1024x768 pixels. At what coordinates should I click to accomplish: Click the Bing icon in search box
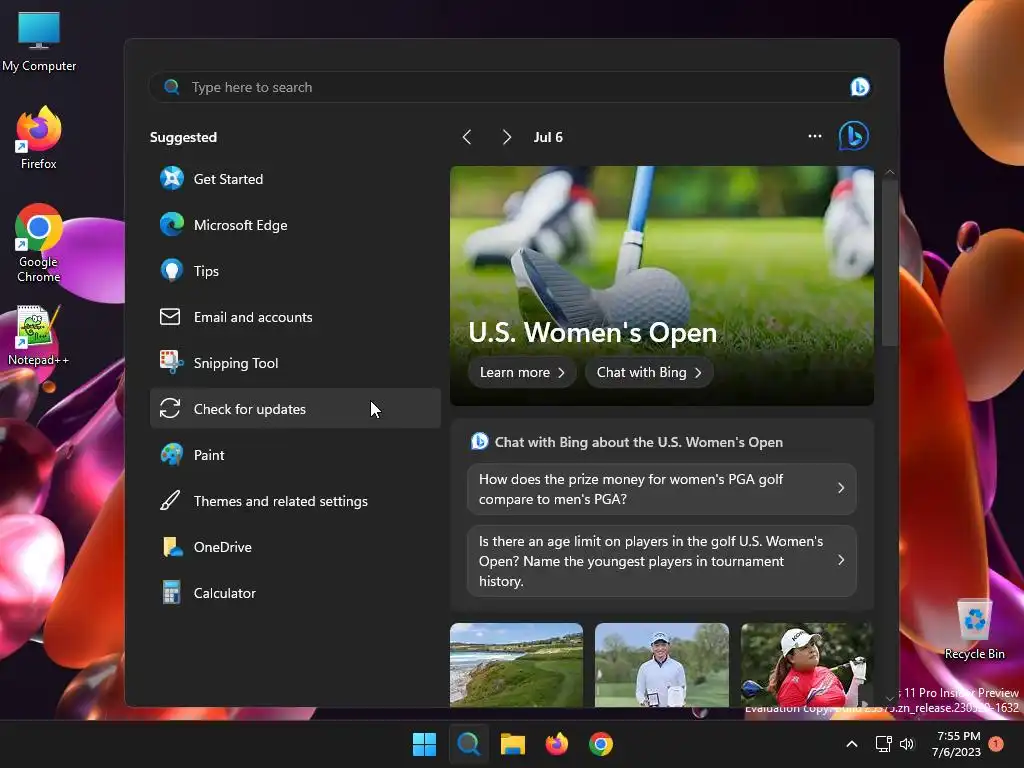[x=859, y=87]
